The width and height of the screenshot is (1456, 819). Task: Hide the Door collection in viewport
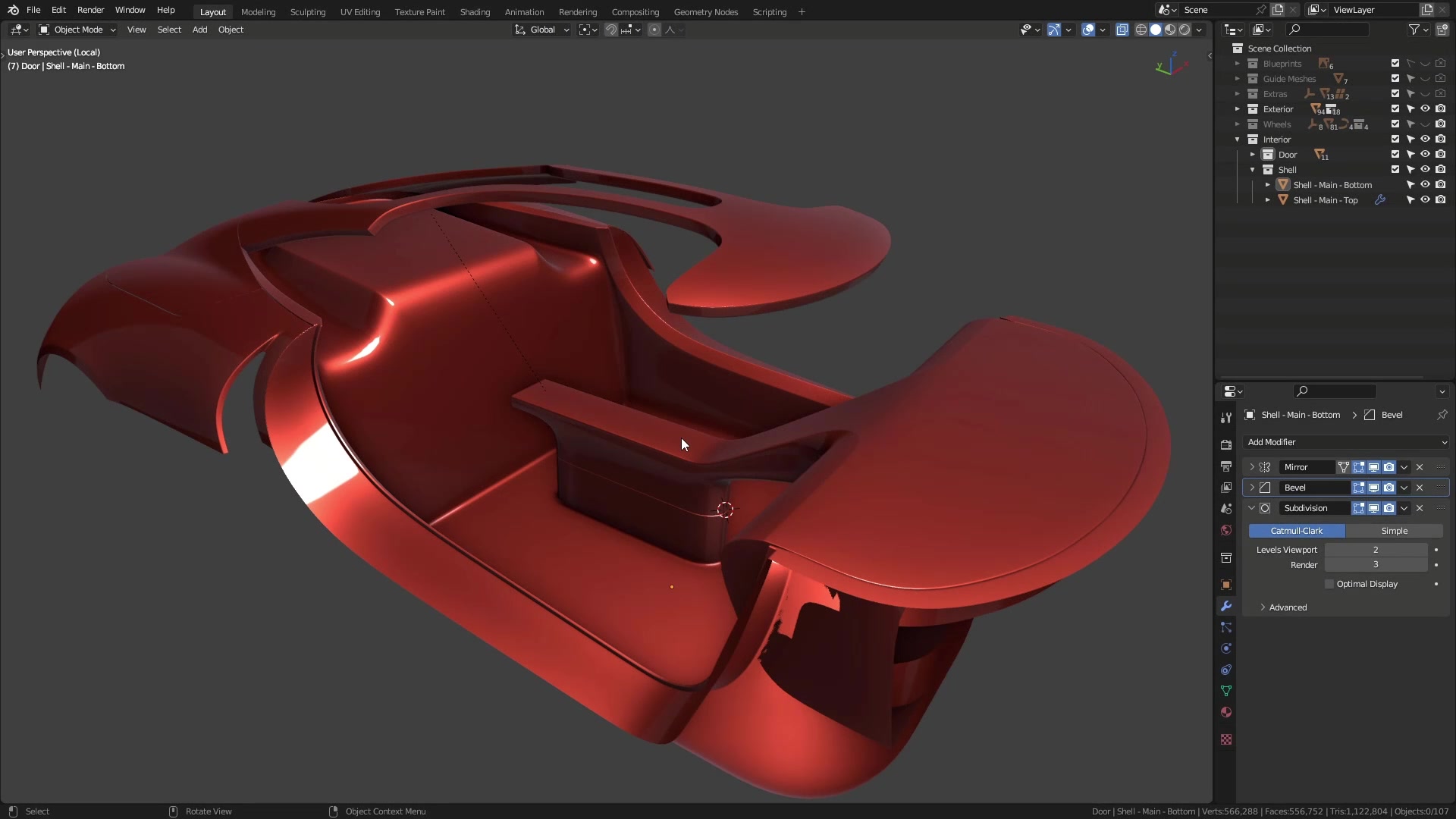(1426, 155)
